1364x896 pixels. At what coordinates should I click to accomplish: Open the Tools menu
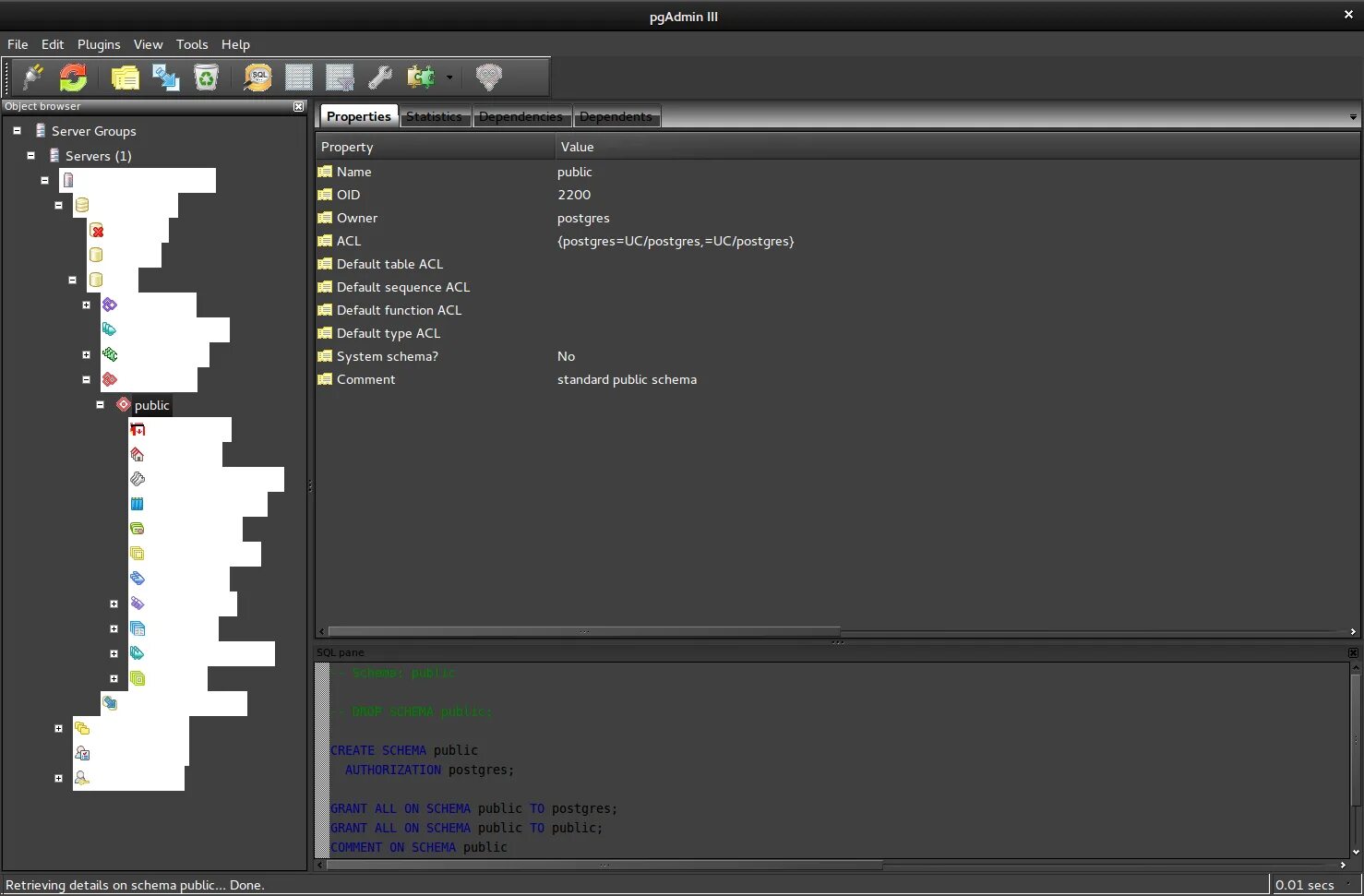192,44
